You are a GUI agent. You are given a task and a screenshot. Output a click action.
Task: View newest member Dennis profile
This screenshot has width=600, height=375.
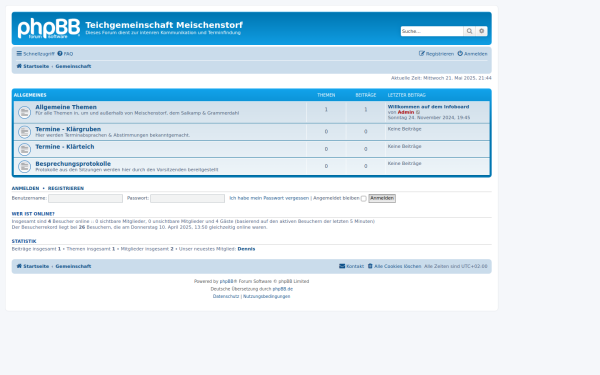pos(246,249)
